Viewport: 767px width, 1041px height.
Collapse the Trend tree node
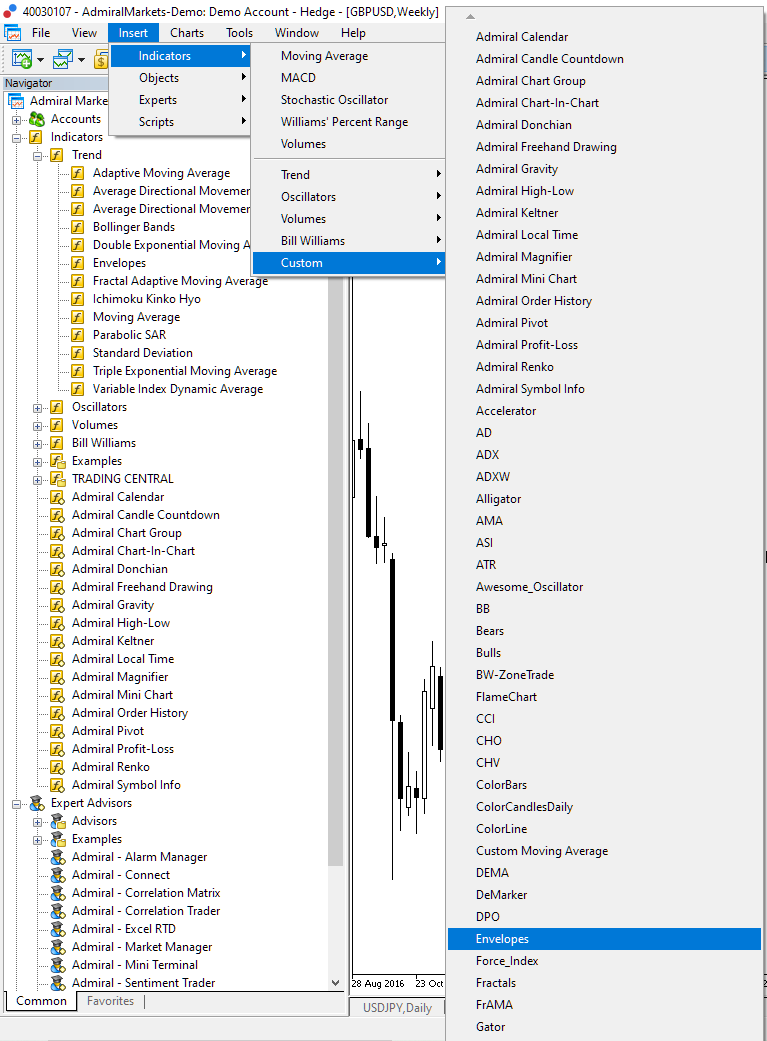click(x=38, y=156)
